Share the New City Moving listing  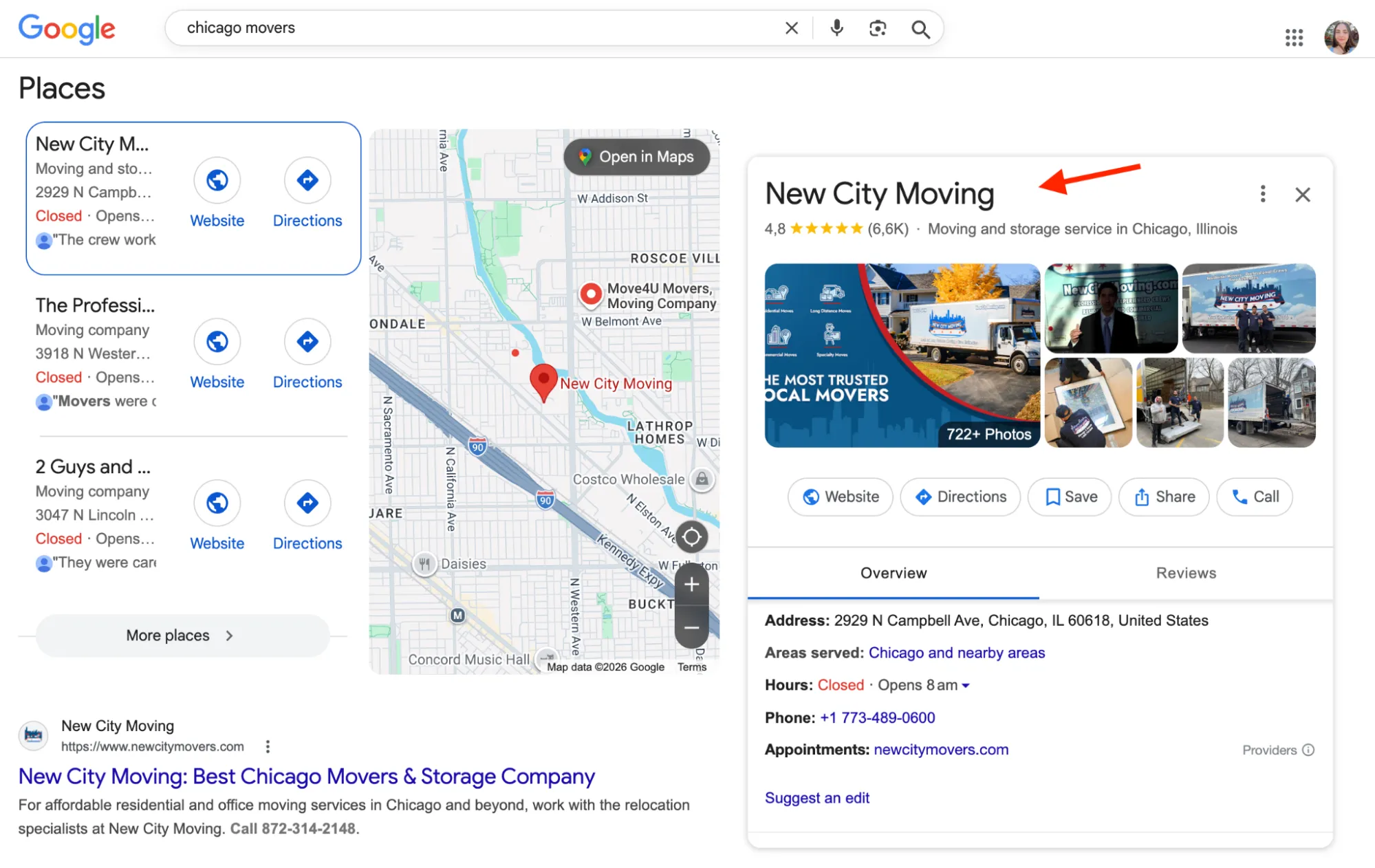pos(1164,497)
